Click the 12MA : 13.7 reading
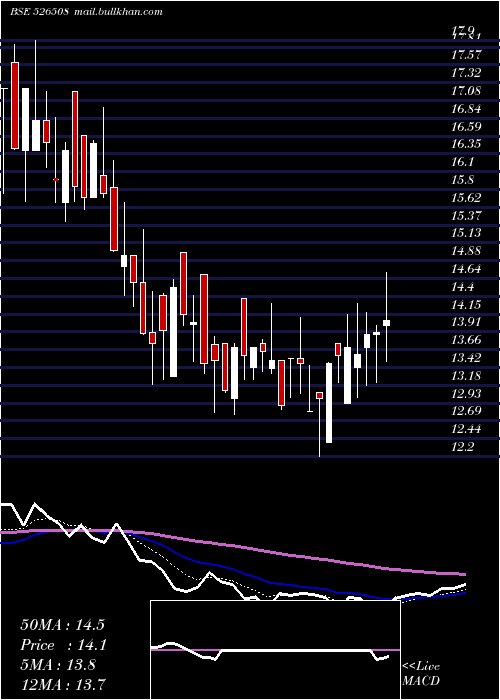 click(x=63, y=684)
